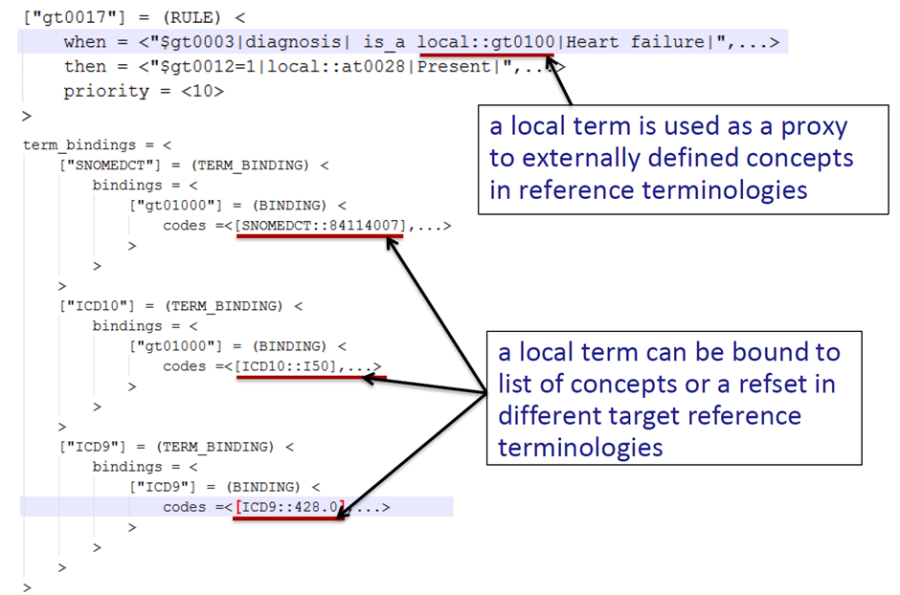900x595 pixels.
Task: Click the annotation box about refset bindings
Action: [679, 397]
